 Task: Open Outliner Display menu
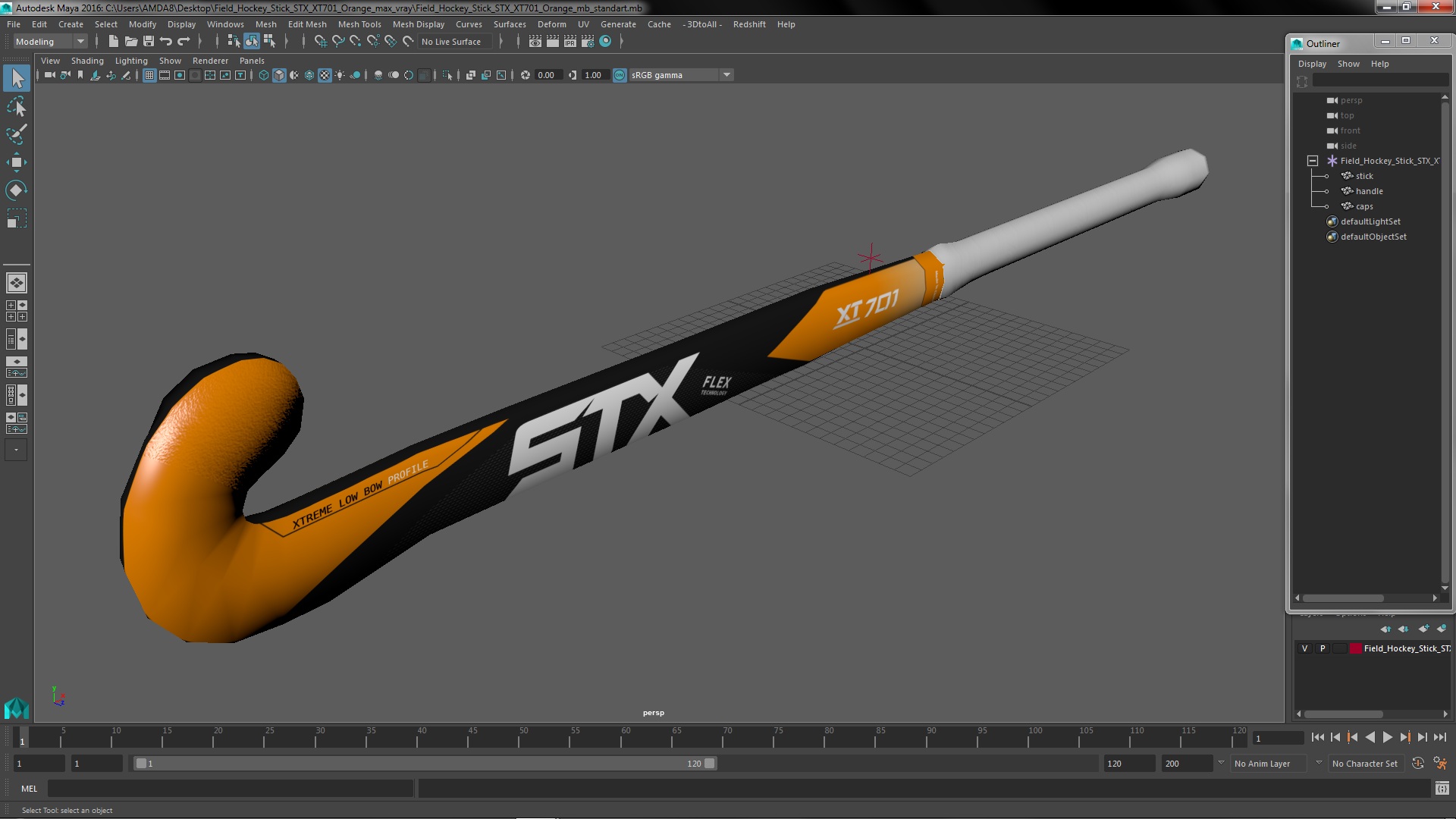(x=1312, y=64)
